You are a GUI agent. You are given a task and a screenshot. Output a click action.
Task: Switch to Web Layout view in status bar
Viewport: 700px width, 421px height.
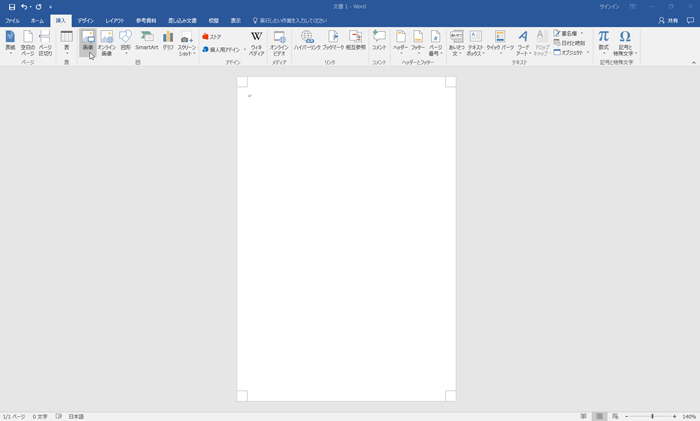(615, 416)
